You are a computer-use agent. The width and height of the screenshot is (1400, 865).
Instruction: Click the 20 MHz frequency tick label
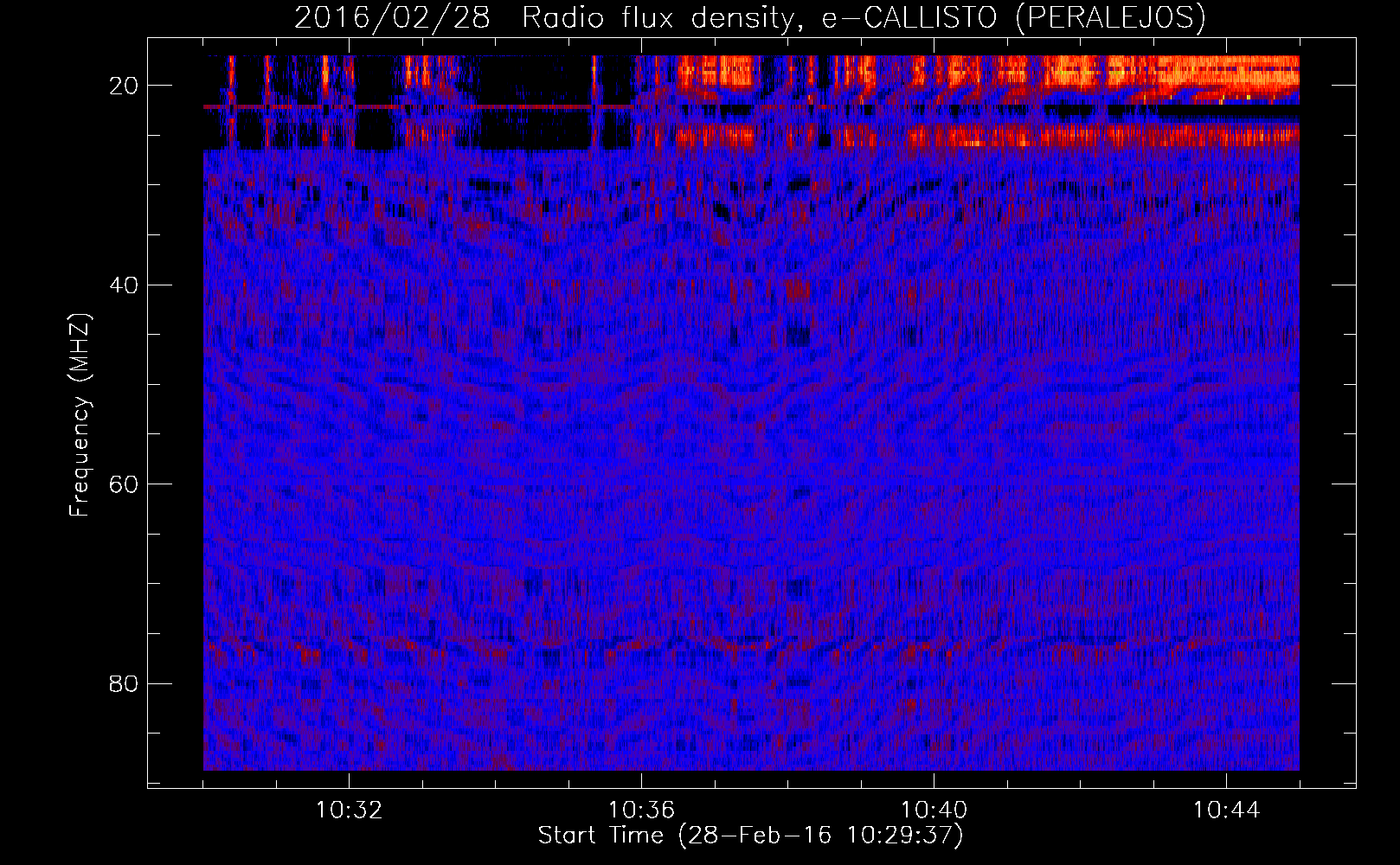[x=124, y=86]
